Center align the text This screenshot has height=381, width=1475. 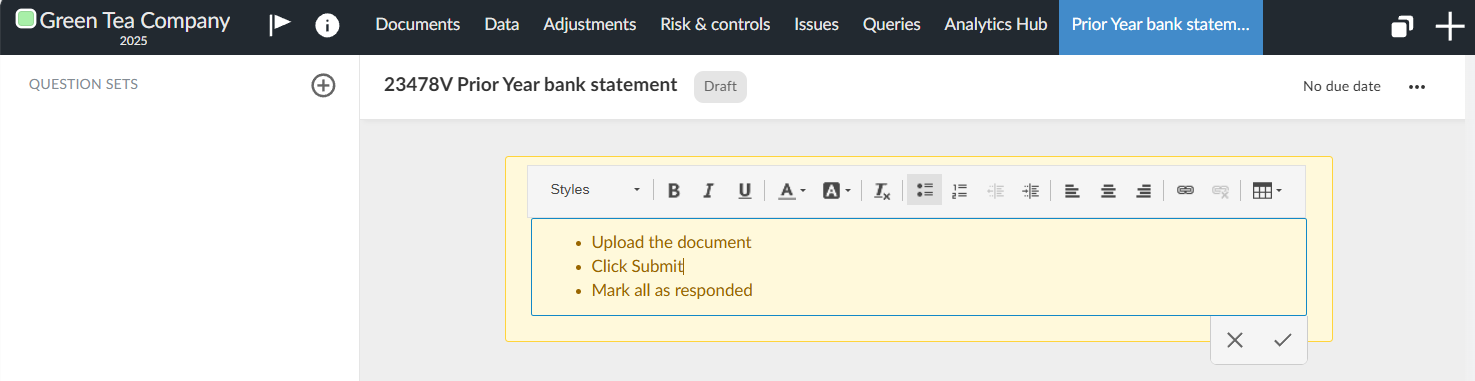[1108, 190]
